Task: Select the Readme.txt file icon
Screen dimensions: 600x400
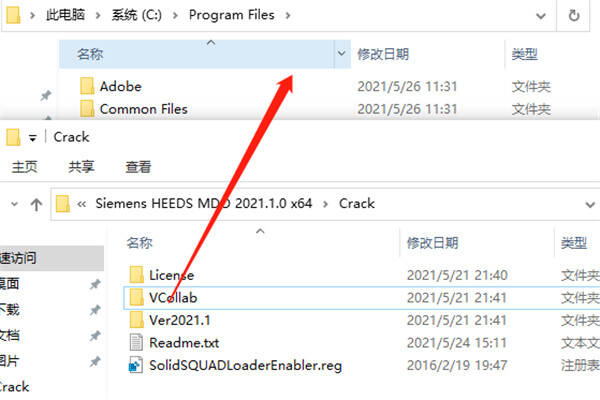Action: pyautogui.click(x=136, y=342)
